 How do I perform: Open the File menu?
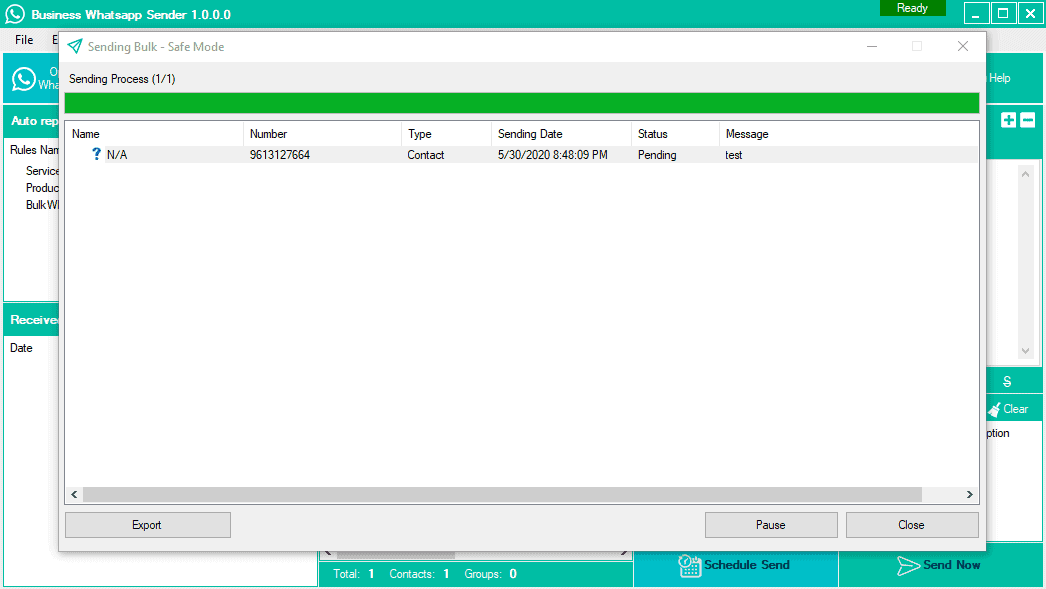pyautogui.click(x=24, y=40)
